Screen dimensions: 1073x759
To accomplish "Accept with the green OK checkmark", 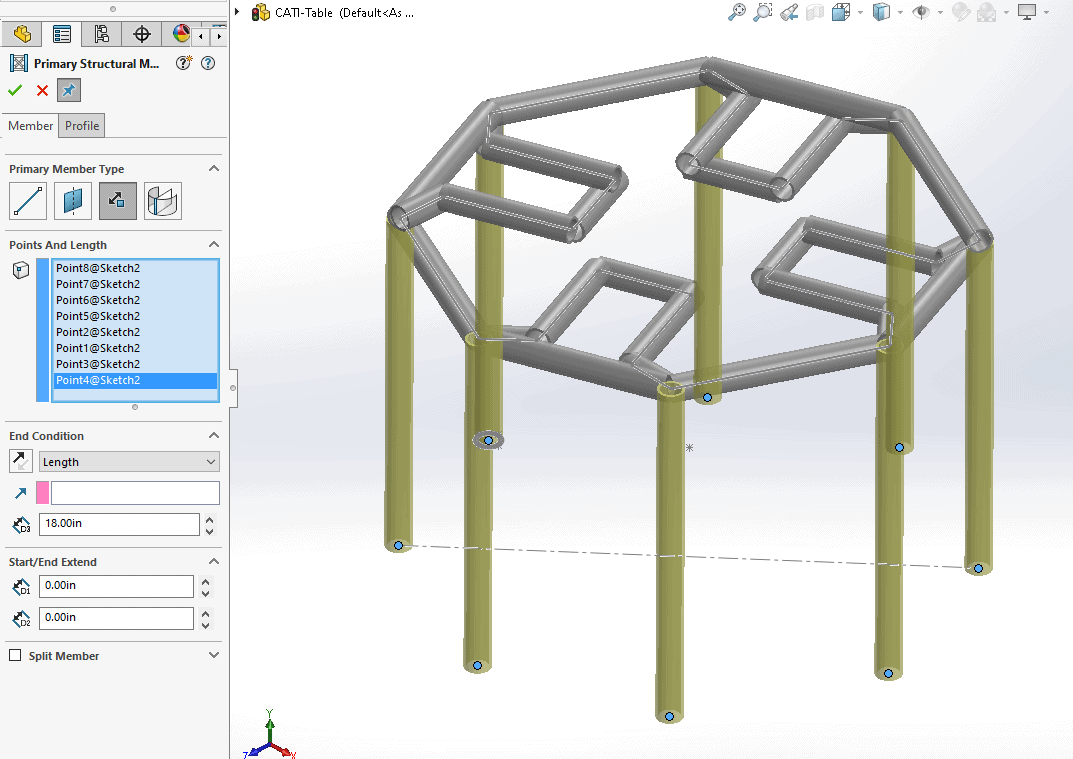I will [x=15, y=90].
